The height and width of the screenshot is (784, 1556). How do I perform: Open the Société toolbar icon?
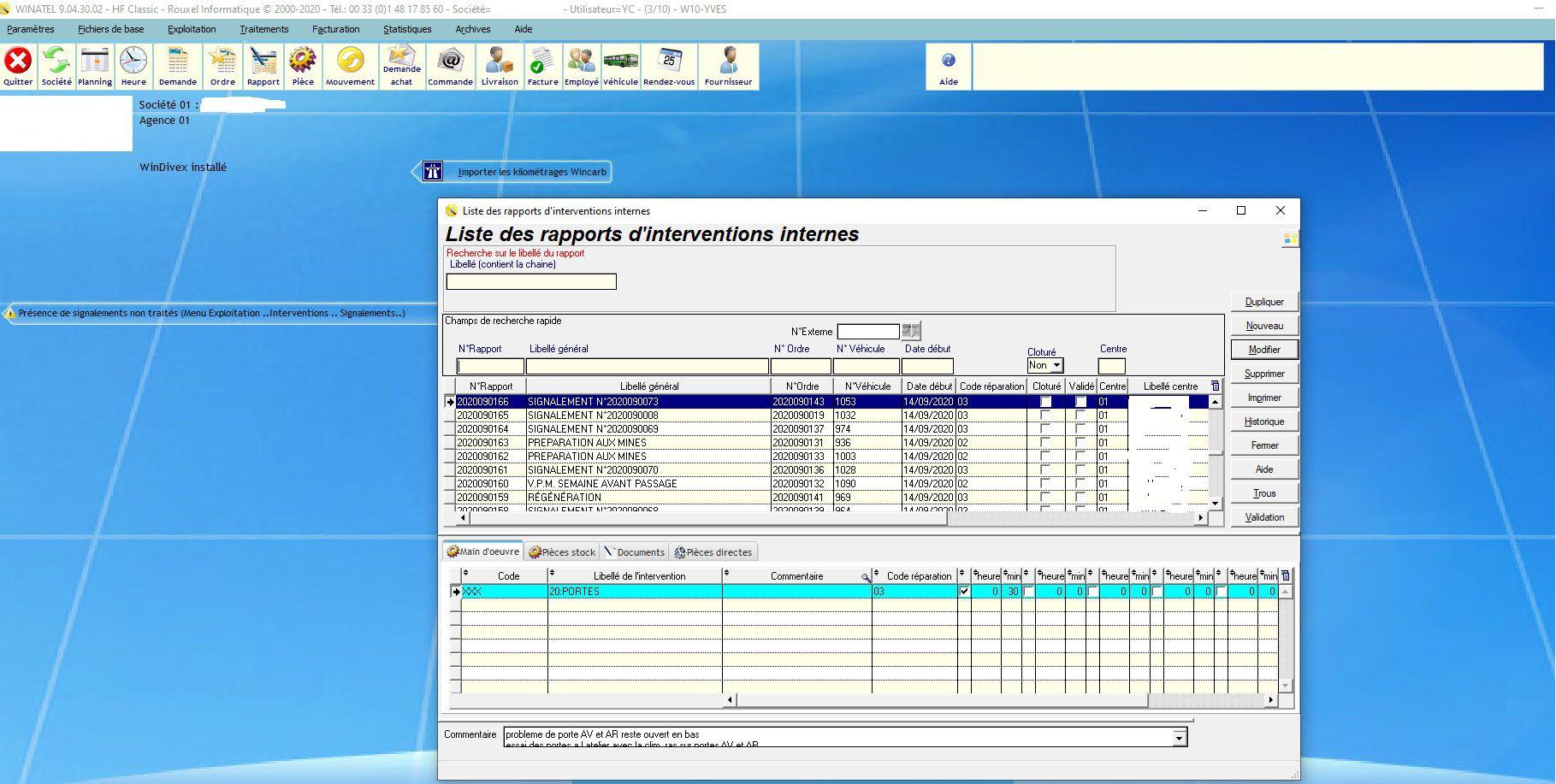(x=56, y=67)
